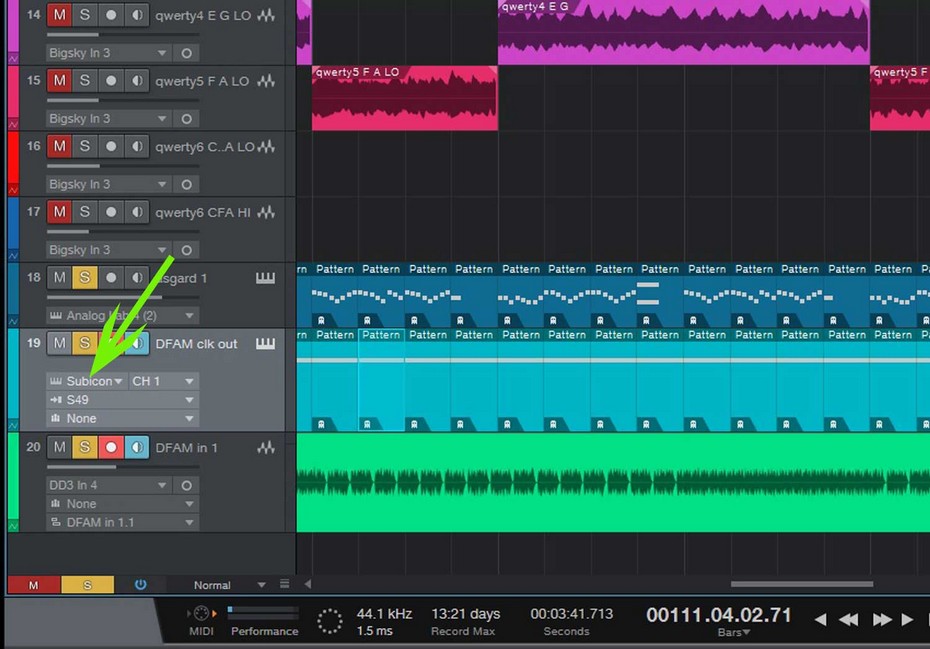Toggle channel mode on track 15 input

[x=186, y=119]
